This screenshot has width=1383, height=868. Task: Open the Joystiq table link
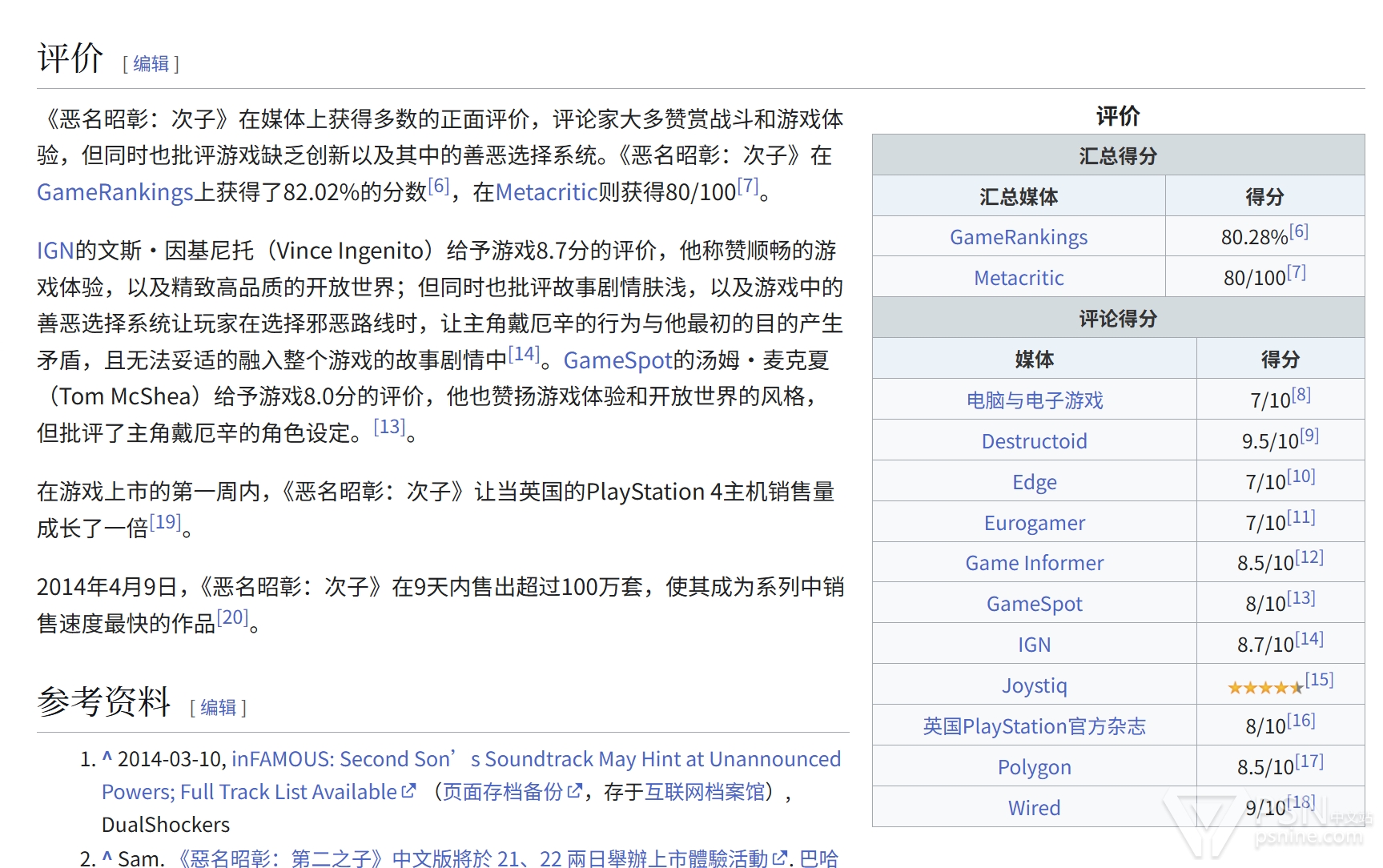pyautogui.click(x=1034, y=685)
